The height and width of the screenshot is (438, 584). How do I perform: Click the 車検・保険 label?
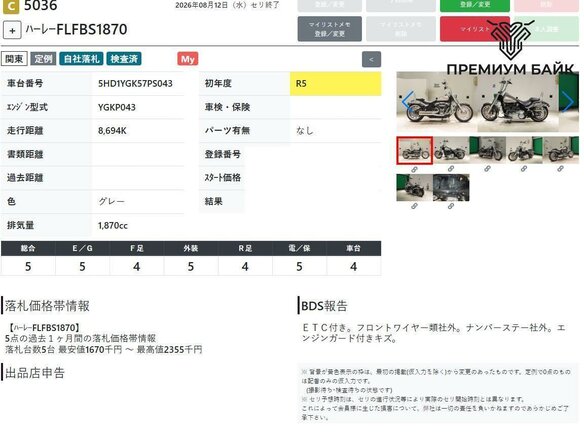click(x=227, y=107)
